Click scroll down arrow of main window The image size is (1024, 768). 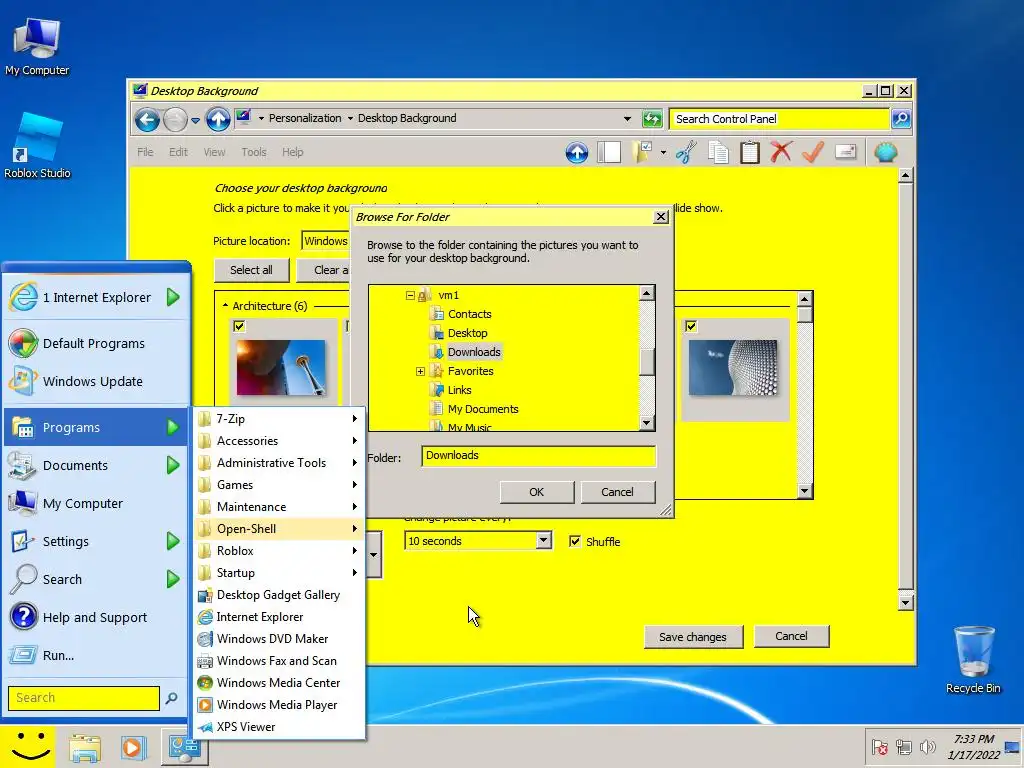905,602
